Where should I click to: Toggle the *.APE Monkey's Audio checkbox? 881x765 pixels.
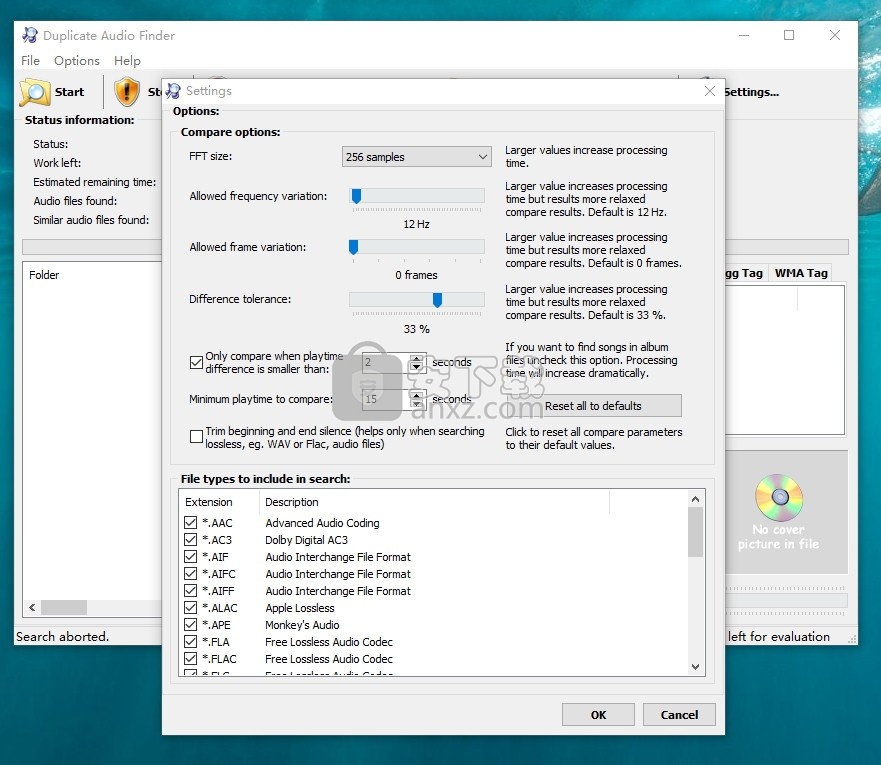click(x=191, y=625)
